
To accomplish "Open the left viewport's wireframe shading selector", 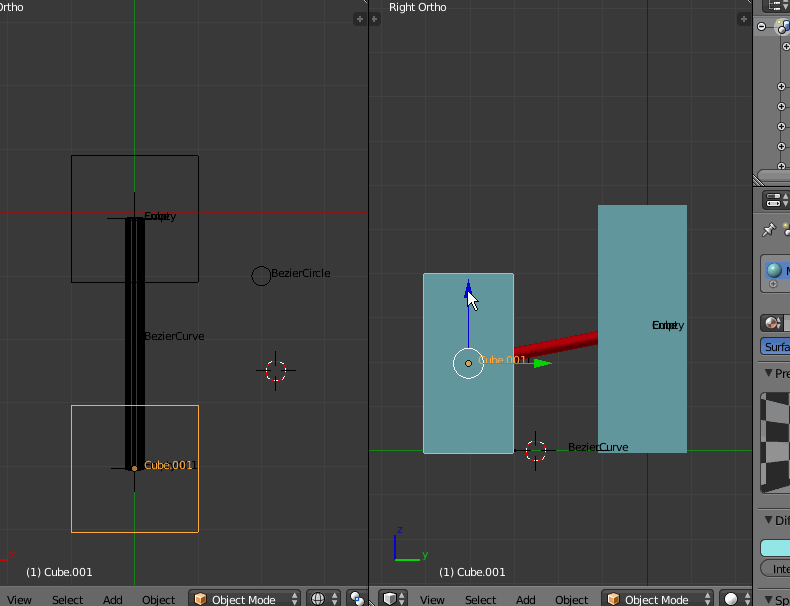I will (323, 599).
